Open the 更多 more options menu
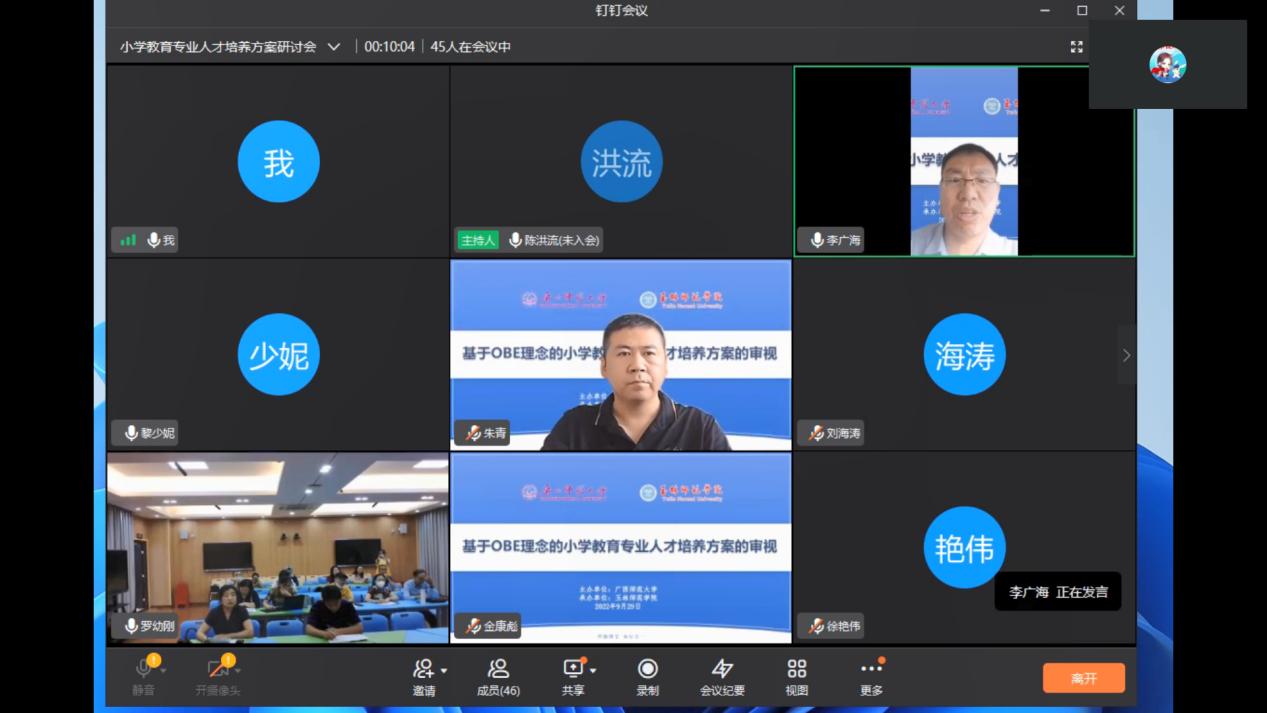 pos(872,677)
